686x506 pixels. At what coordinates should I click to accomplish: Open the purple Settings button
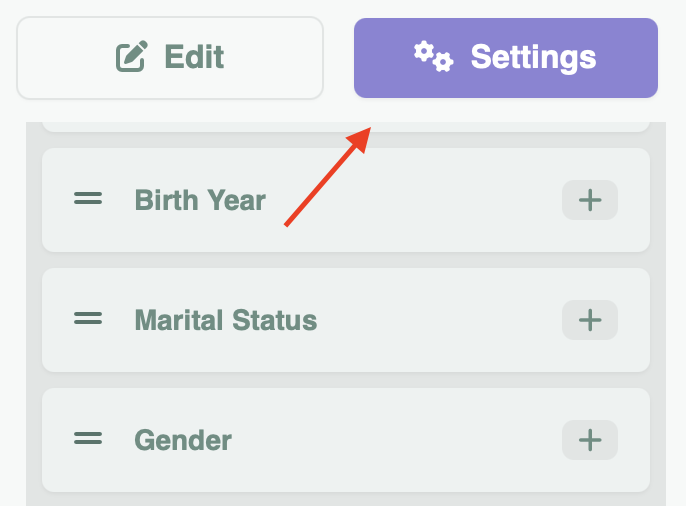tap(506, 58)
